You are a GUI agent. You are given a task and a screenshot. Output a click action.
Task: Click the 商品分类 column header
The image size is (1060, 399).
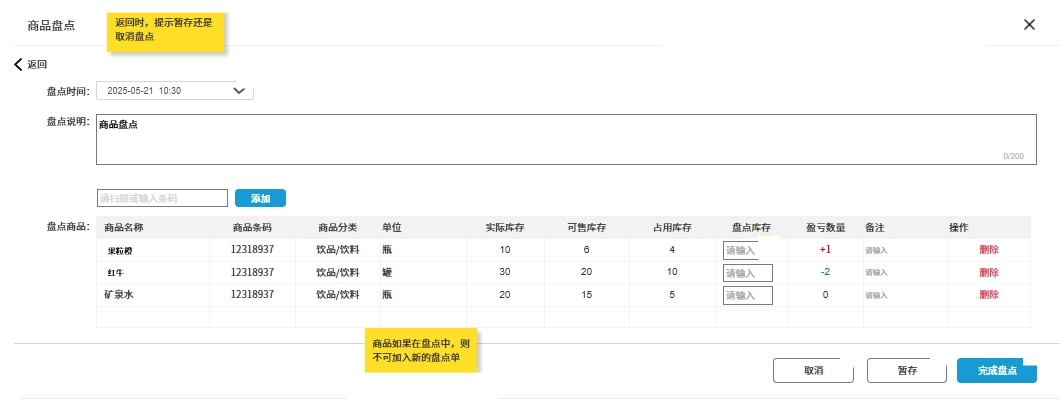coord(338,228)
